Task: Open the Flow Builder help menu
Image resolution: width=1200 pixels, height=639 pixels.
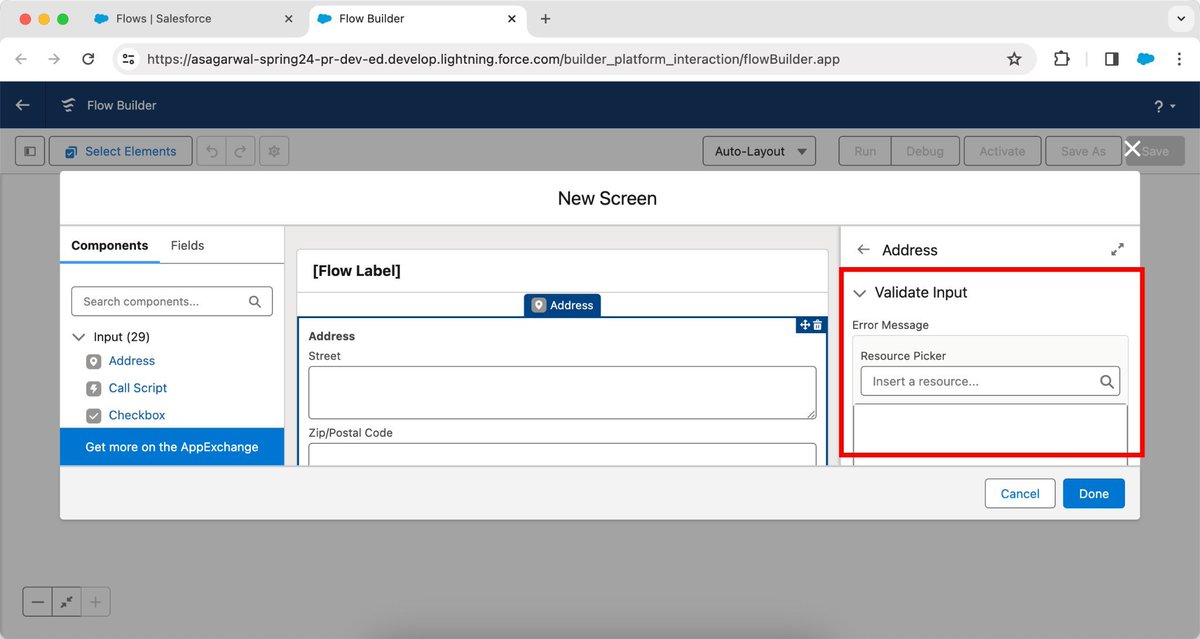Action: click(x=1164, y=106)
